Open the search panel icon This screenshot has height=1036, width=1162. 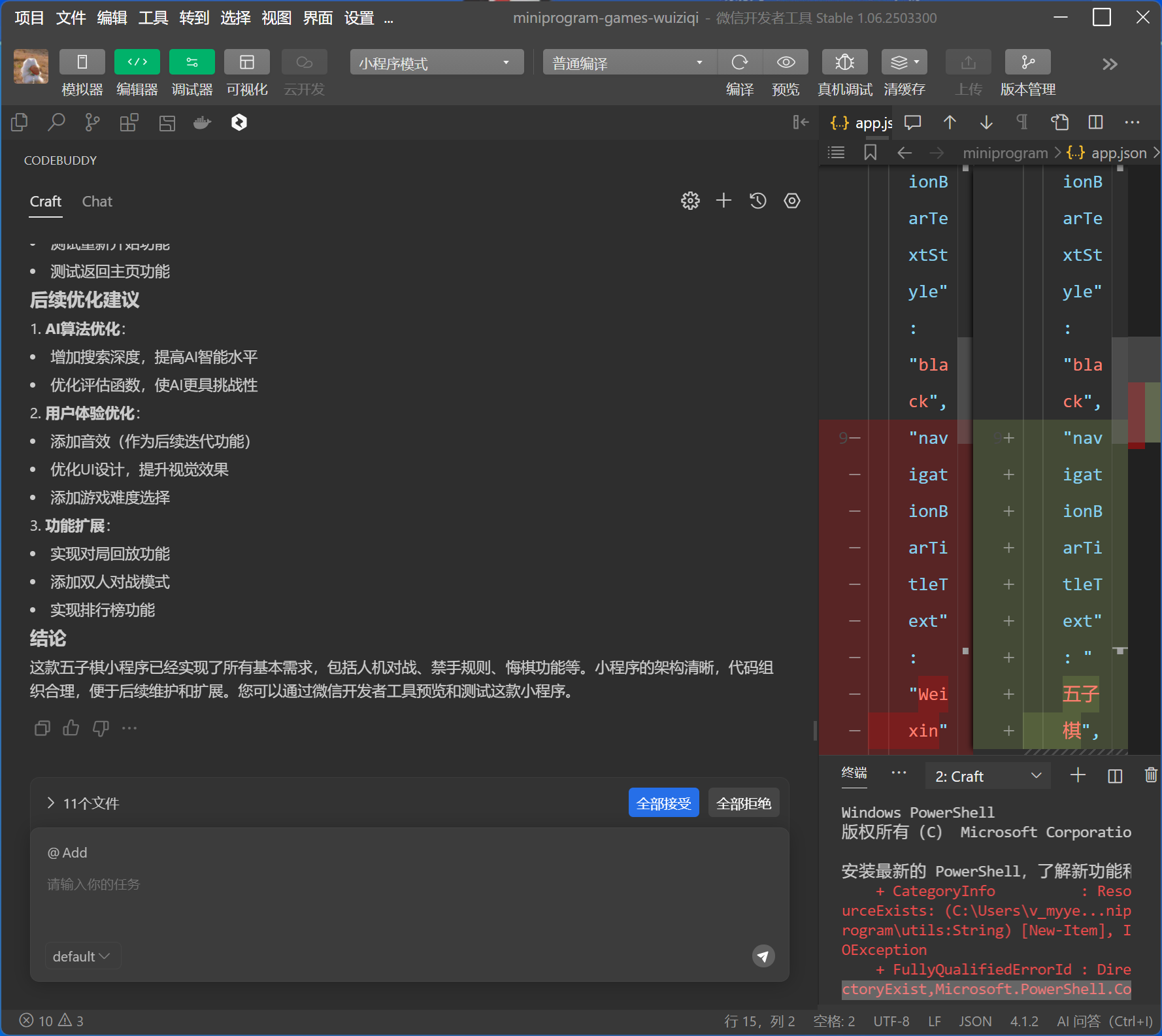point(56,122)
